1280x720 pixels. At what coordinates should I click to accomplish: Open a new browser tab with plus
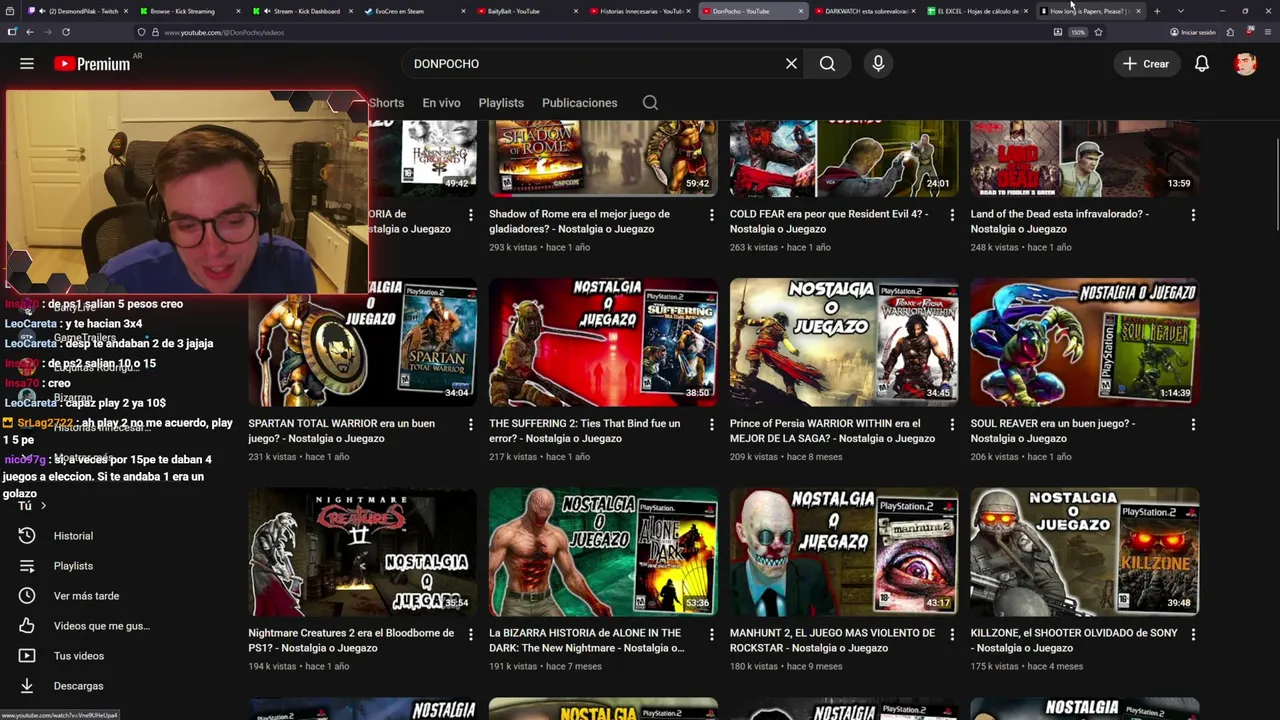[1157, 11]
